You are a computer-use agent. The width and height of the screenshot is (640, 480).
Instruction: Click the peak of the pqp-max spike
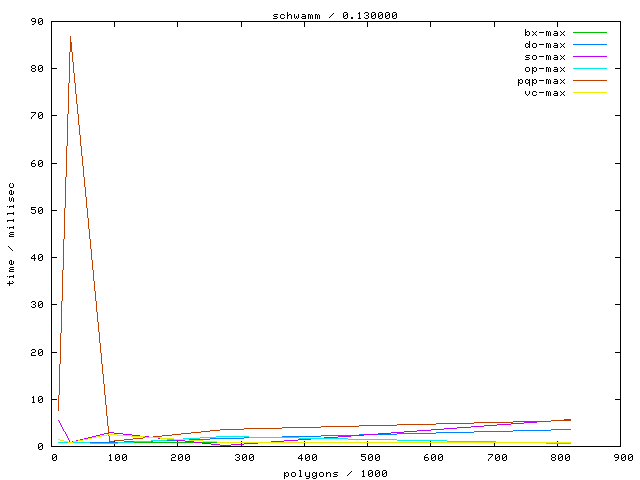tap(70, 36)
